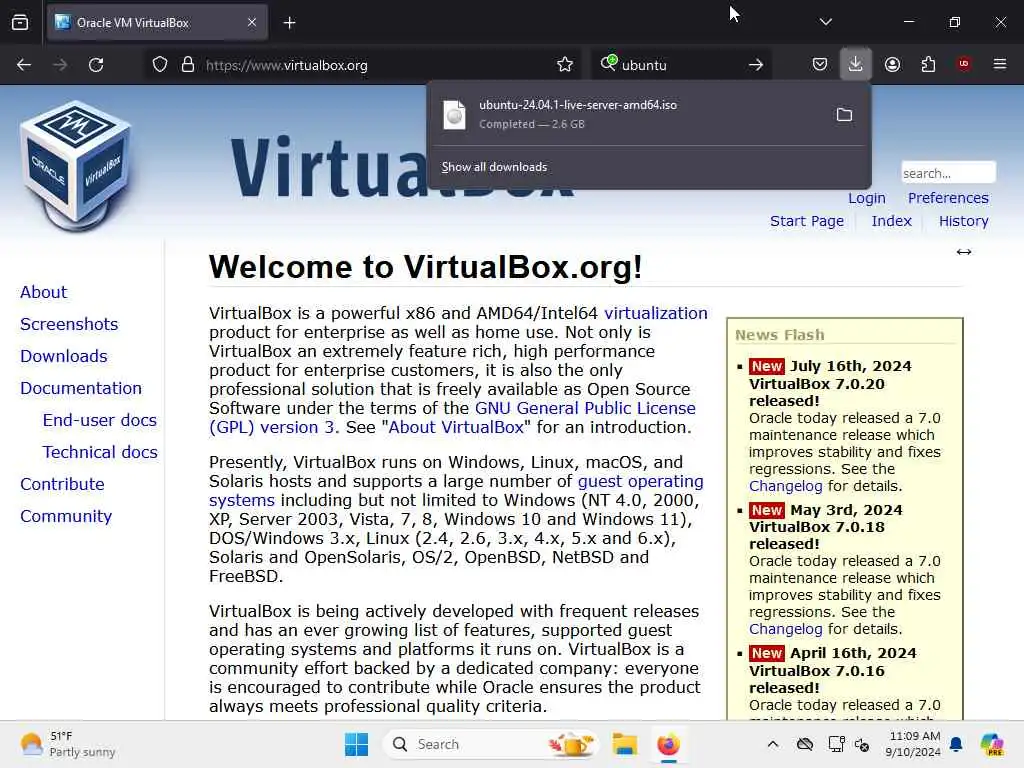Open the Login link
Screen dimensions: 1024x768
tap(867, 198)
